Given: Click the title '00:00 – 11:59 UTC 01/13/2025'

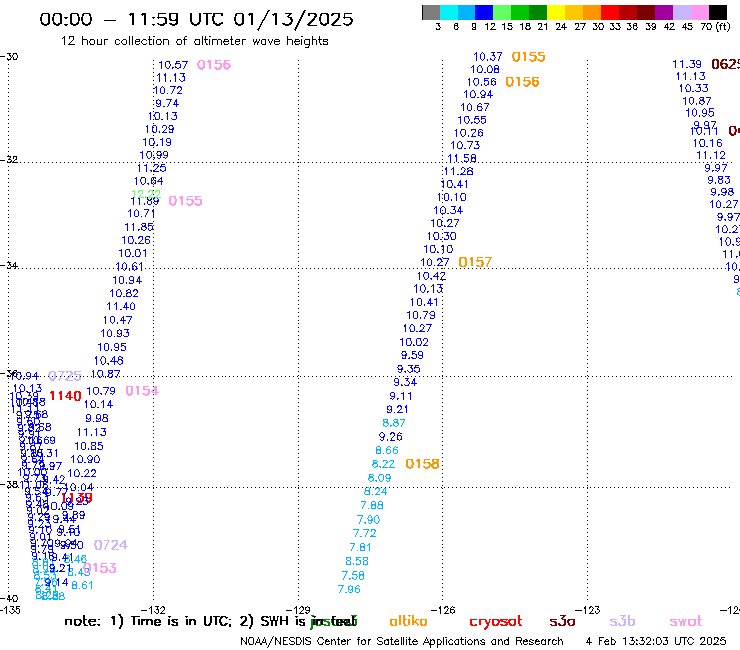Looking at the screenshot, I should 196,19.
